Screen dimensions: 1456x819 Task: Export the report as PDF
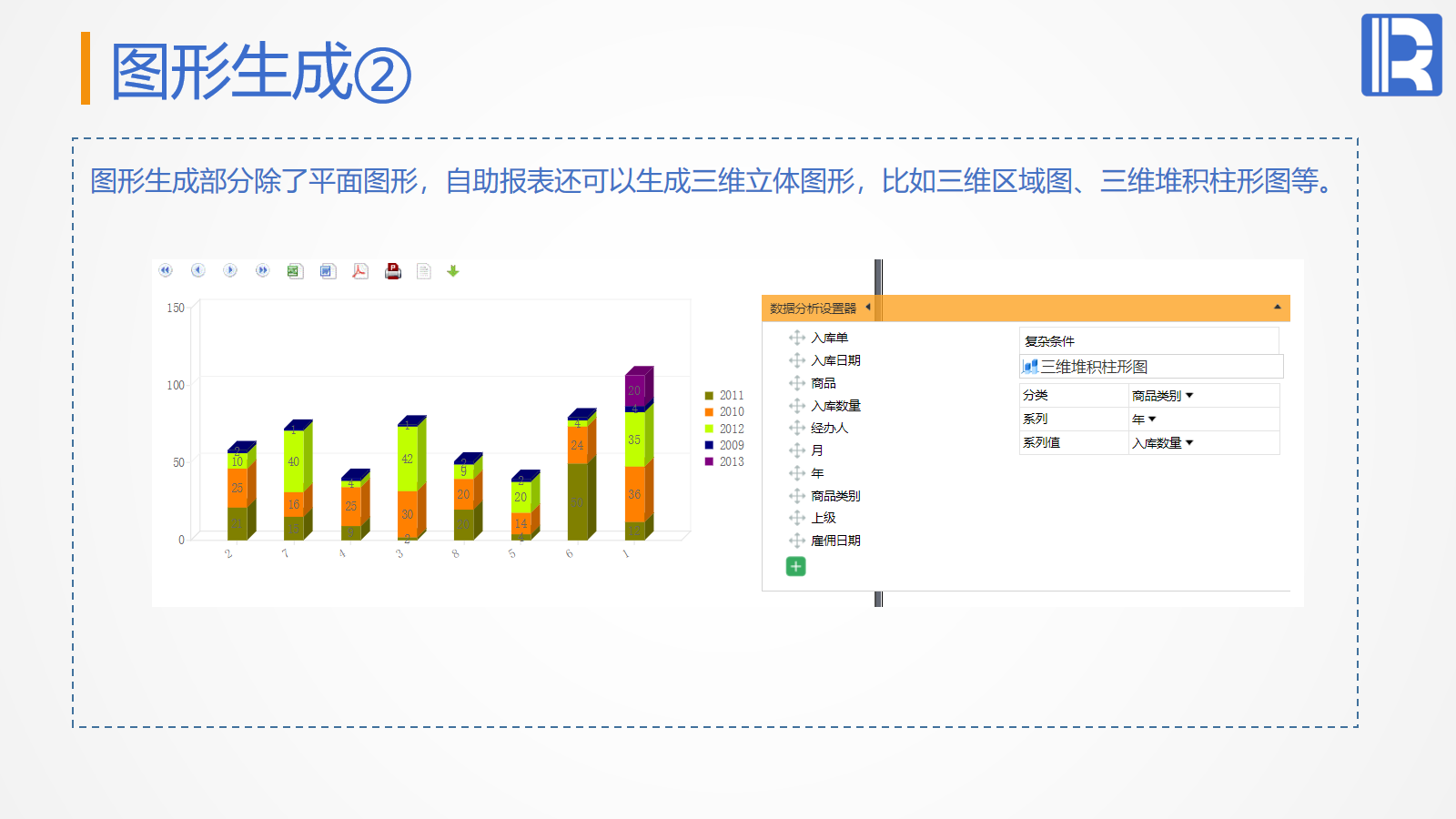360,271
